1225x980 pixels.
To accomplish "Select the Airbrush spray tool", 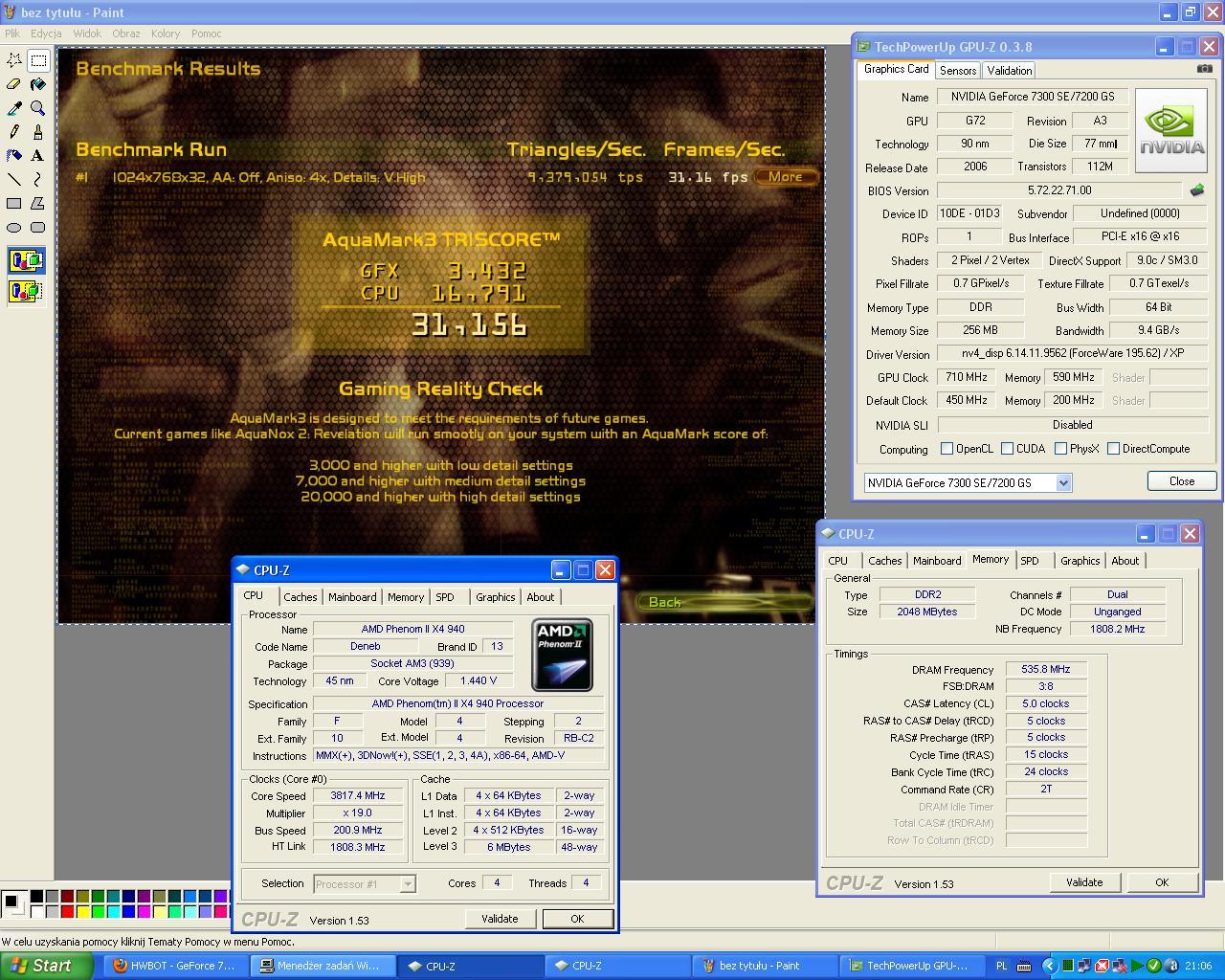I will point(14,155).
